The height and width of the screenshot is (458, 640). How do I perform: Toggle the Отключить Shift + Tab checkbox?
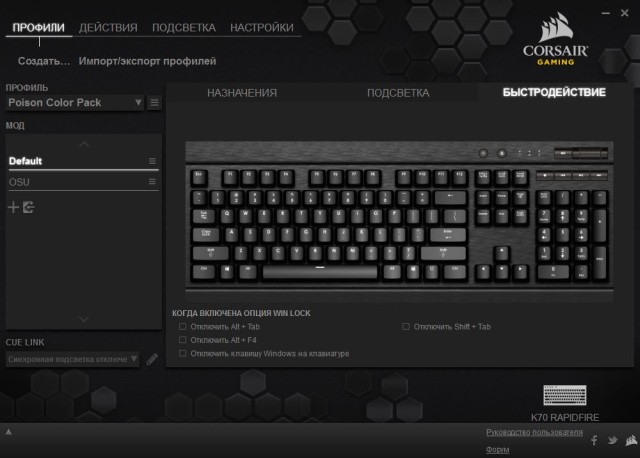pyautogui.click(x=406, y=327)
